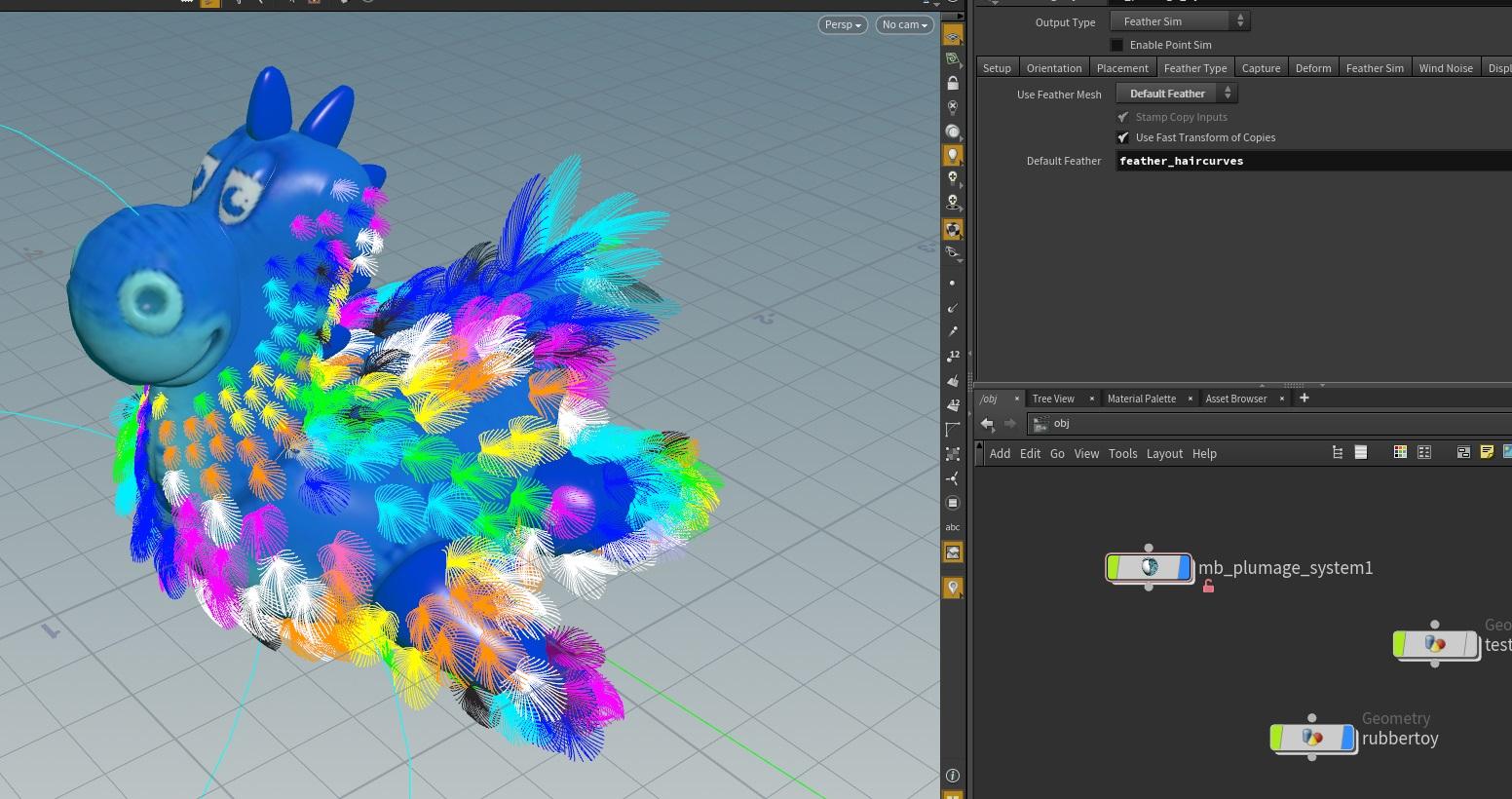1512x799 pixels.
Task: Toggle the padlock view lock icon
Action: pyautogui.click(x=953, y=83)
